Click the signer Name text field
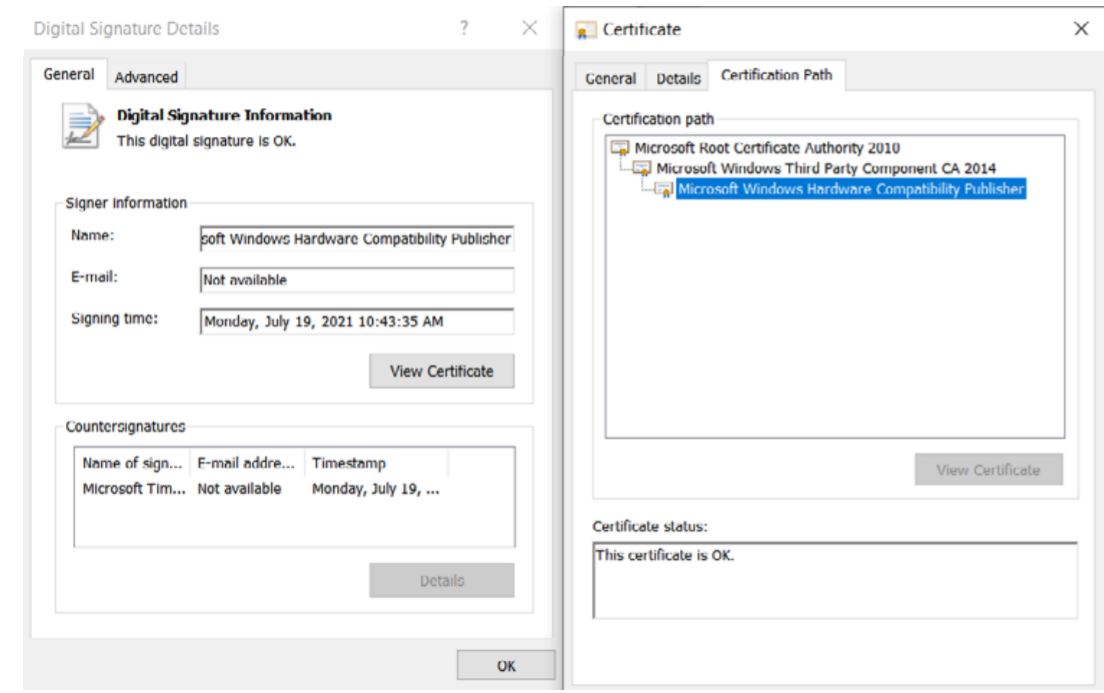Viewport: 1104px width, 693px height. click(356, 239)
